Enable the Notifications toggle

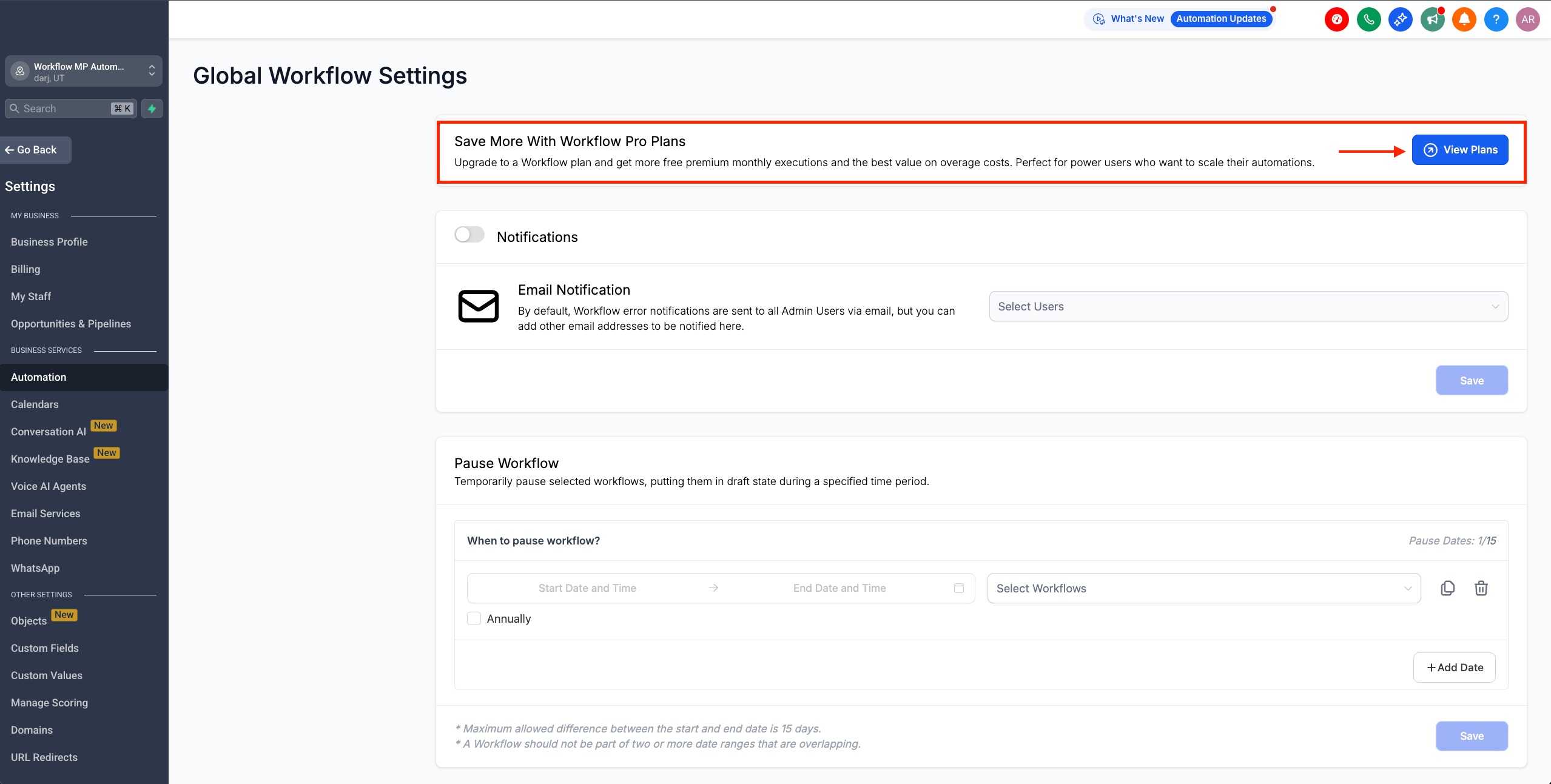click(x=469, y=235)
